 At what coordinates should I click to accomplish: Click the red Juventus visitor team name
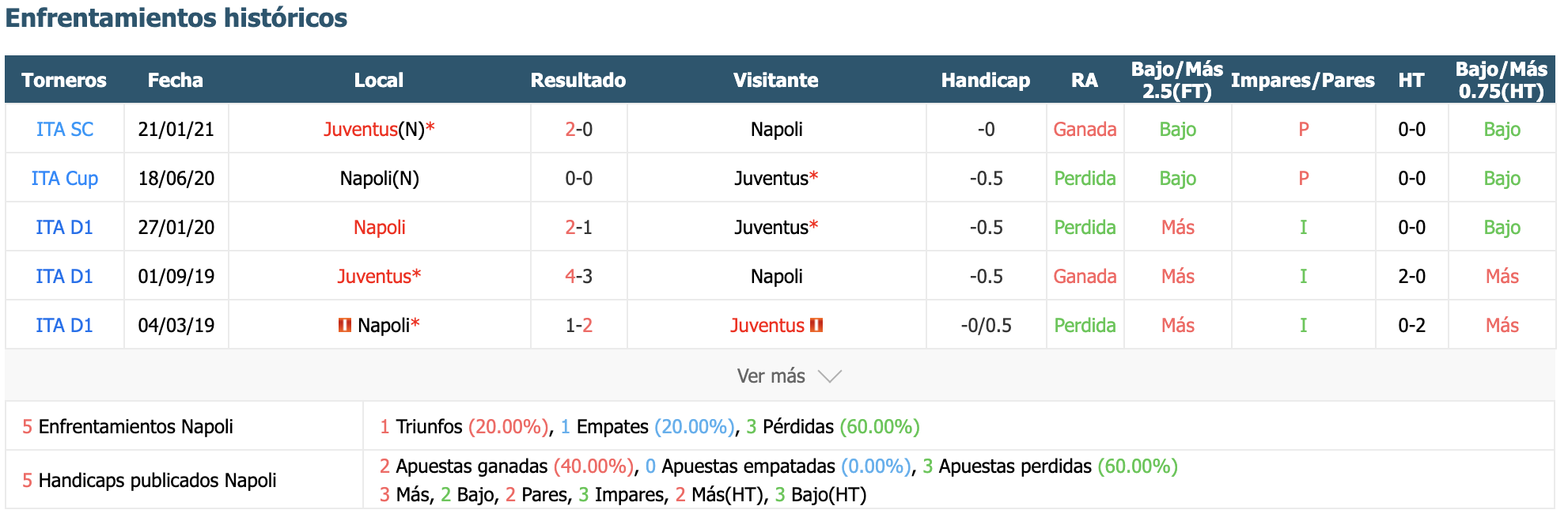767,325
